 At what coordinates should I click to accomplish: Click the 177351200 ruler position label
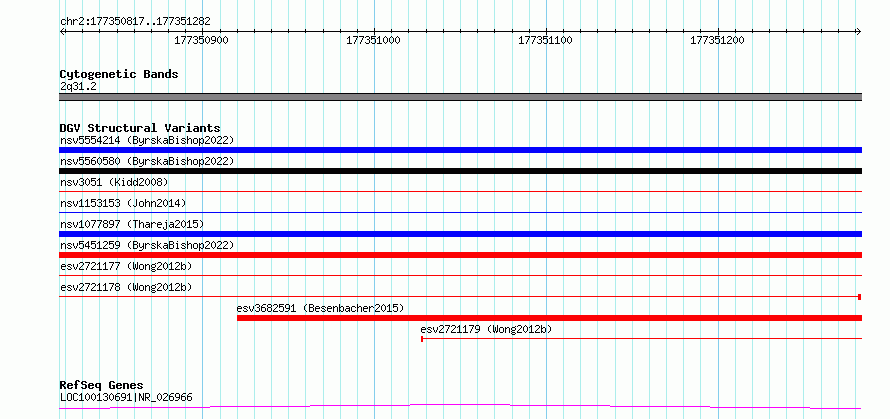[x=716, y=40]
